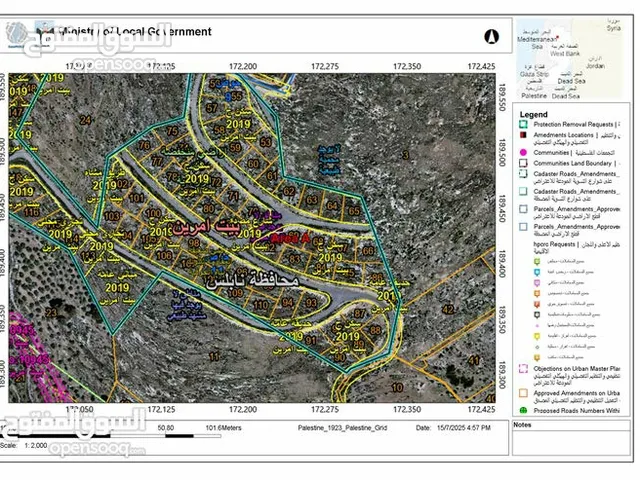The image size is (640, 480).
Task: Click the Syria label on locator map
Action: point(613,28)
